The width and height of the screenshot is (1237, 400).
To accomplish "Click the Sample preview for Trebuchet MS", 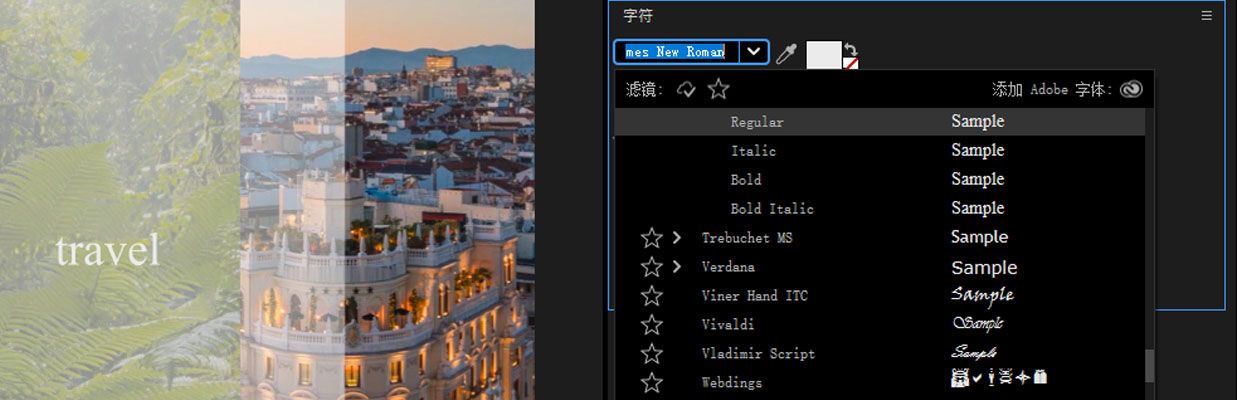I will (979, 238).
